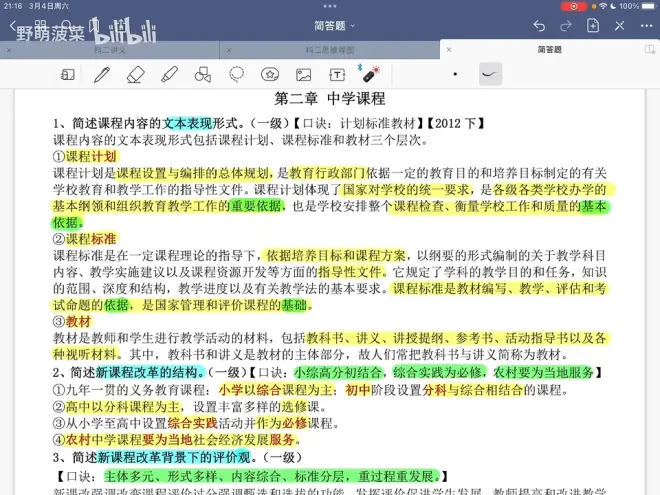Image resolution: width=660 pixels, height=495 pixels.
Task: Select the Image insert tool
Action: click(x=304, y=74)
